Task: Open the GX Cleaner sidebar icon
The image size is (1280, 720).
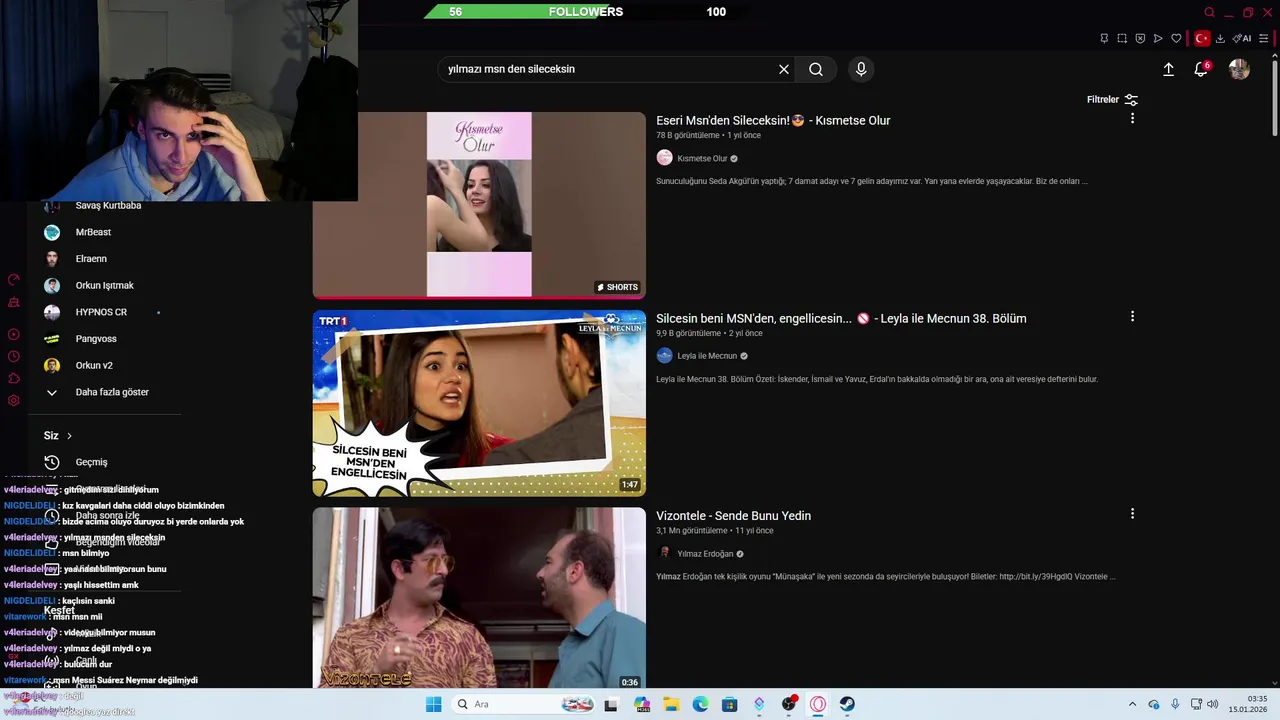Action: pyautogui.click(x=14, y=302)
